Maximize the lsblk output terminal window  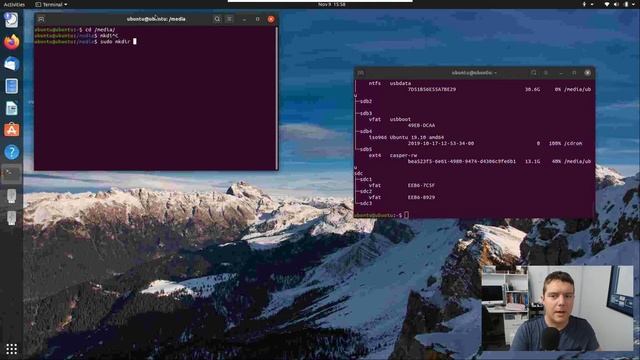pos(574,73)
